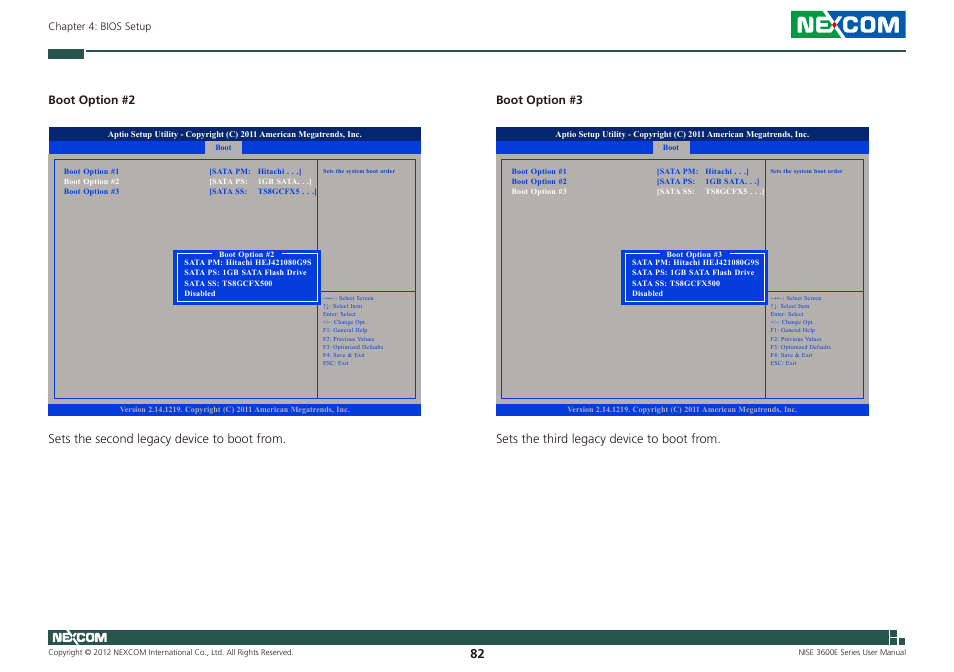Click 'Sets the system boot order' help in right screen
This screenshot has height=672, width=954.
(x=806, y=171)
